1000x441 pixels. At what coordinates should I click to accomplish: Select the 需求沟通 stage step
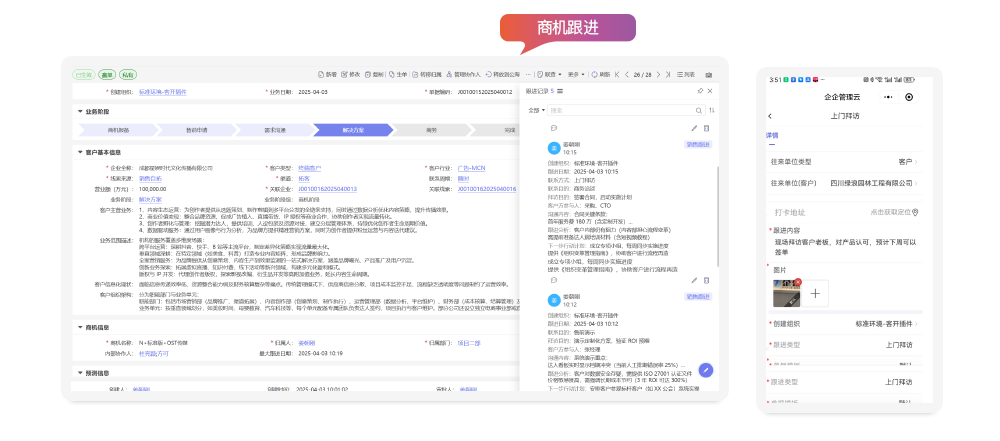(275, 130)
